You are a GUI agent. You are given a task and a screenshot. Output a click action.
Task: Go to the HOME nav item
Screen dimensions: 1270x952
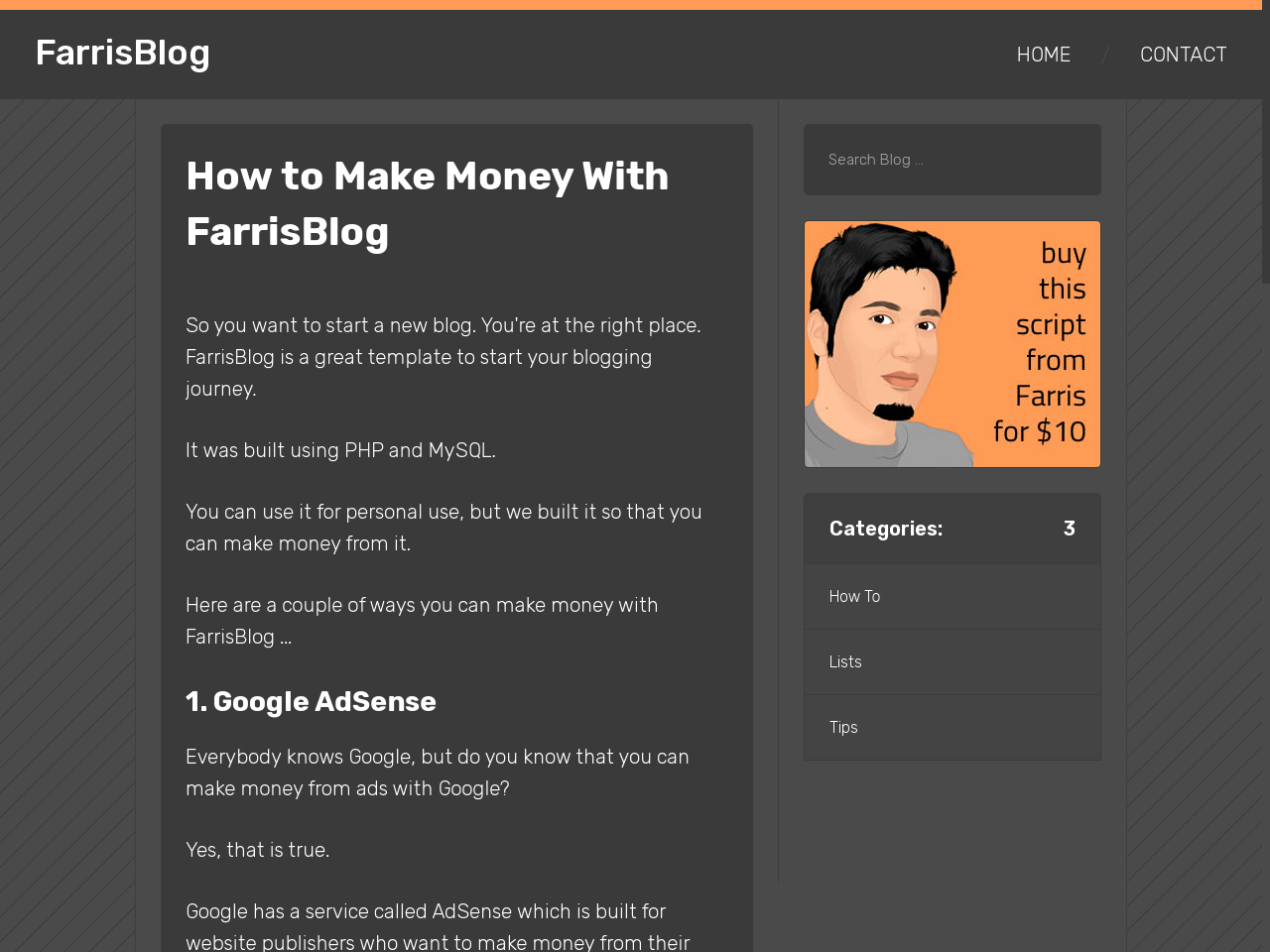[1044, 55]
